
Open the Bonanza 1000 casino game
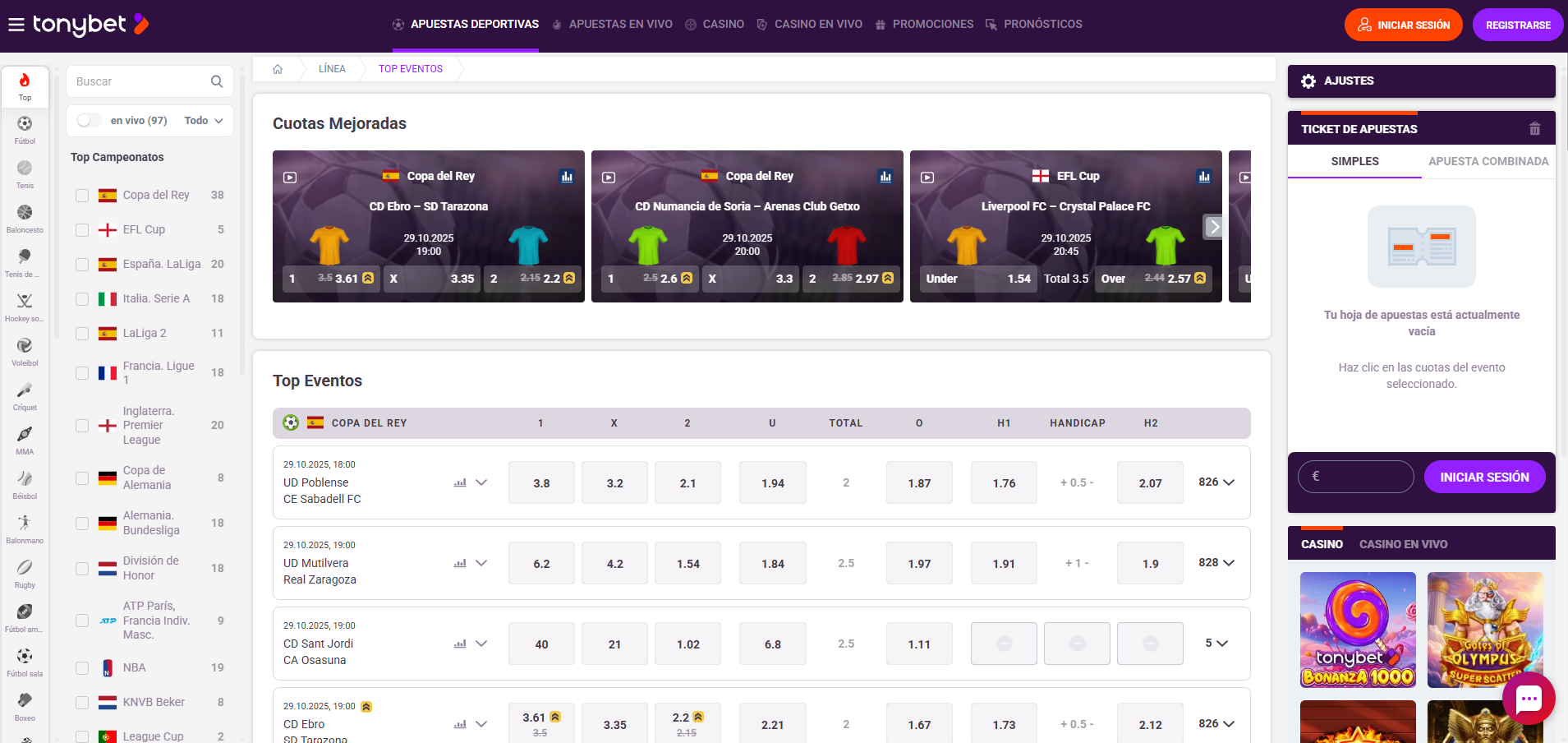(1358, 630)
